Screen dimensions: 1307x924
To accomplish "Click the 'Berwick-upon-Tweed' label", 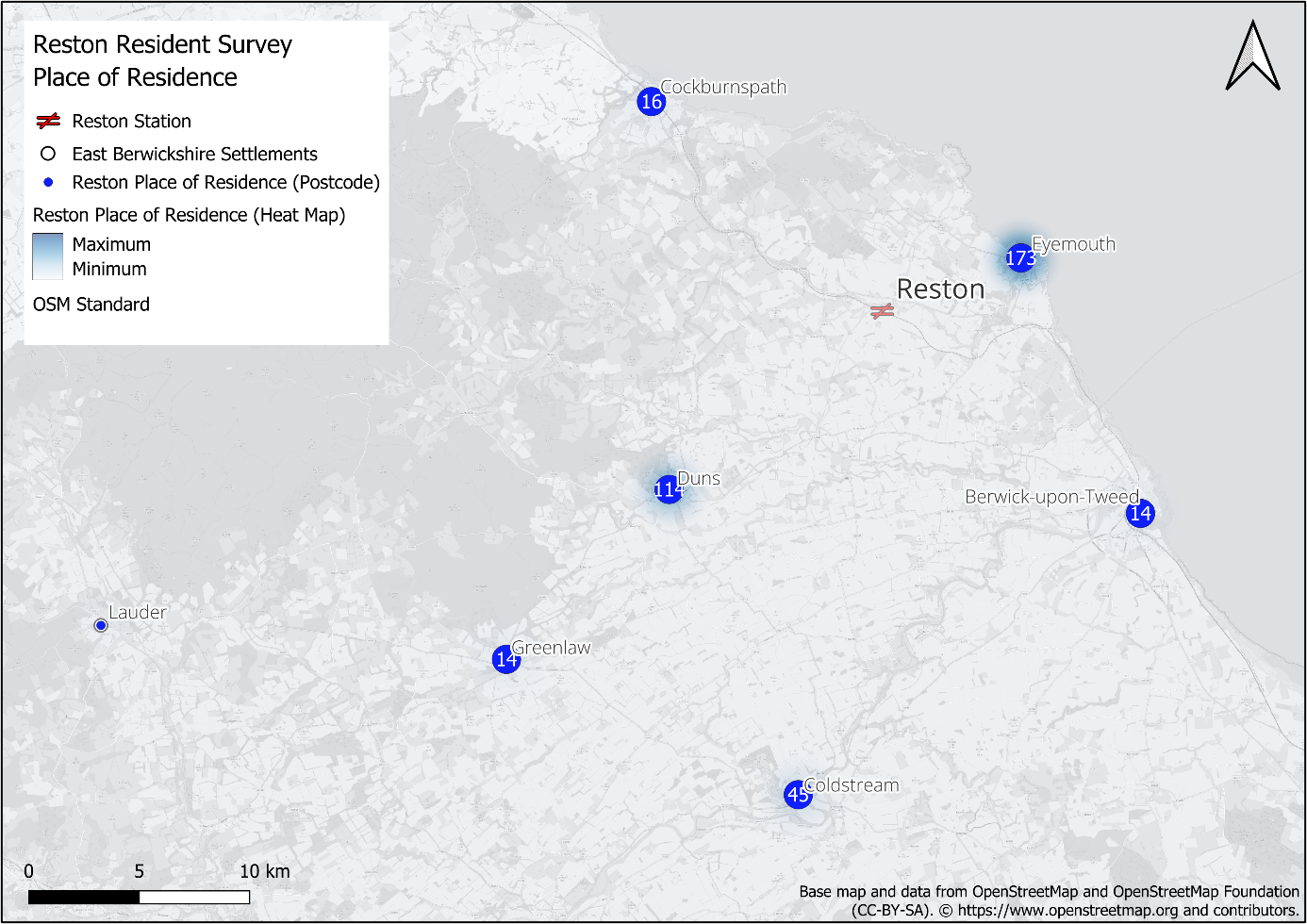I will pos(1051,497).
